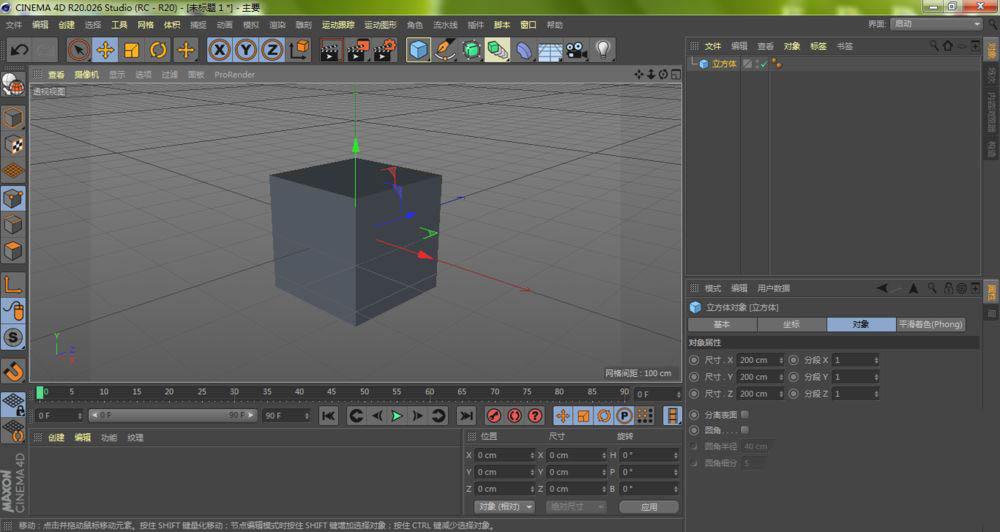Select the 立方体 object in object manager

(724, 64)
